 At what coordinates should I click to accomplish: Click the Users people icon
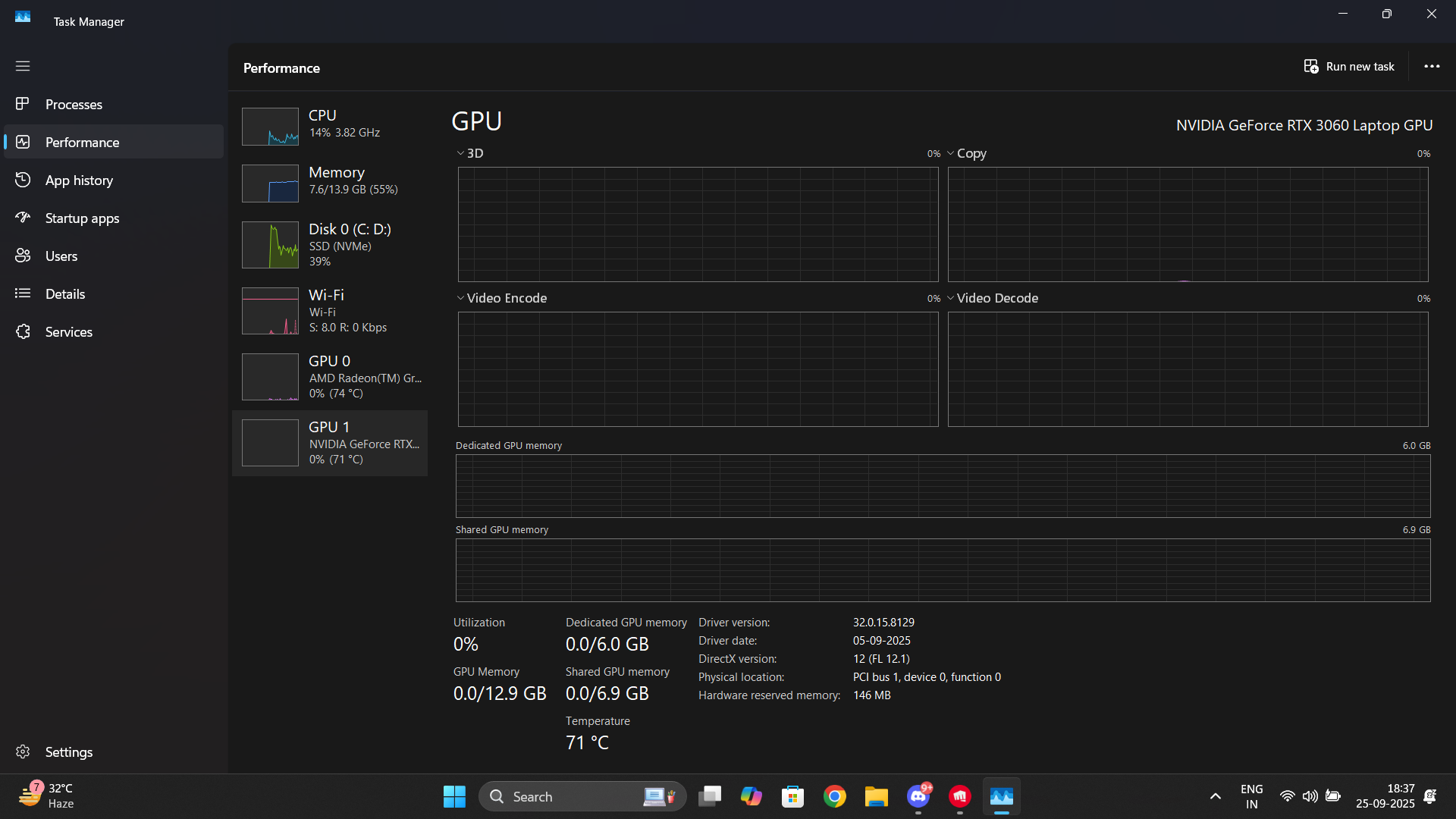click(x=23, y=256)
